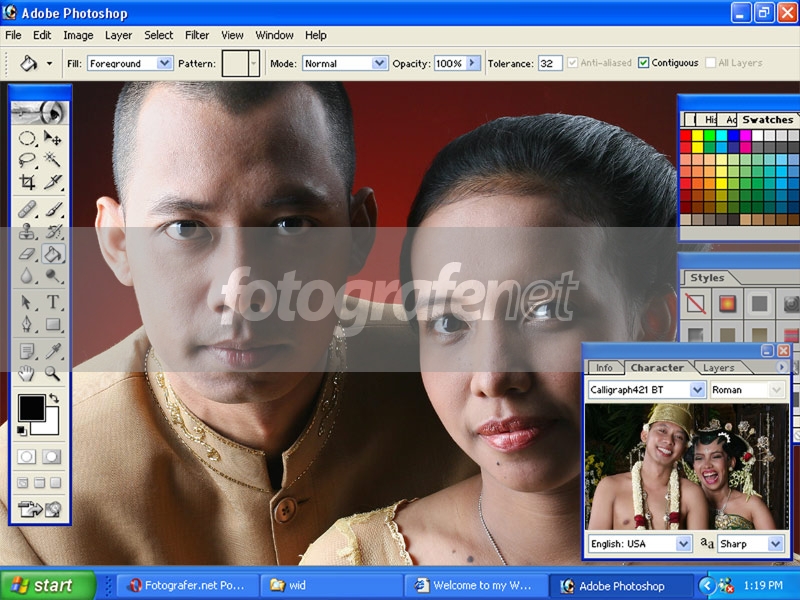The height and width of the screenshot is (600, 800).
Task: Select the Pen tool
Action: (27, 324)
